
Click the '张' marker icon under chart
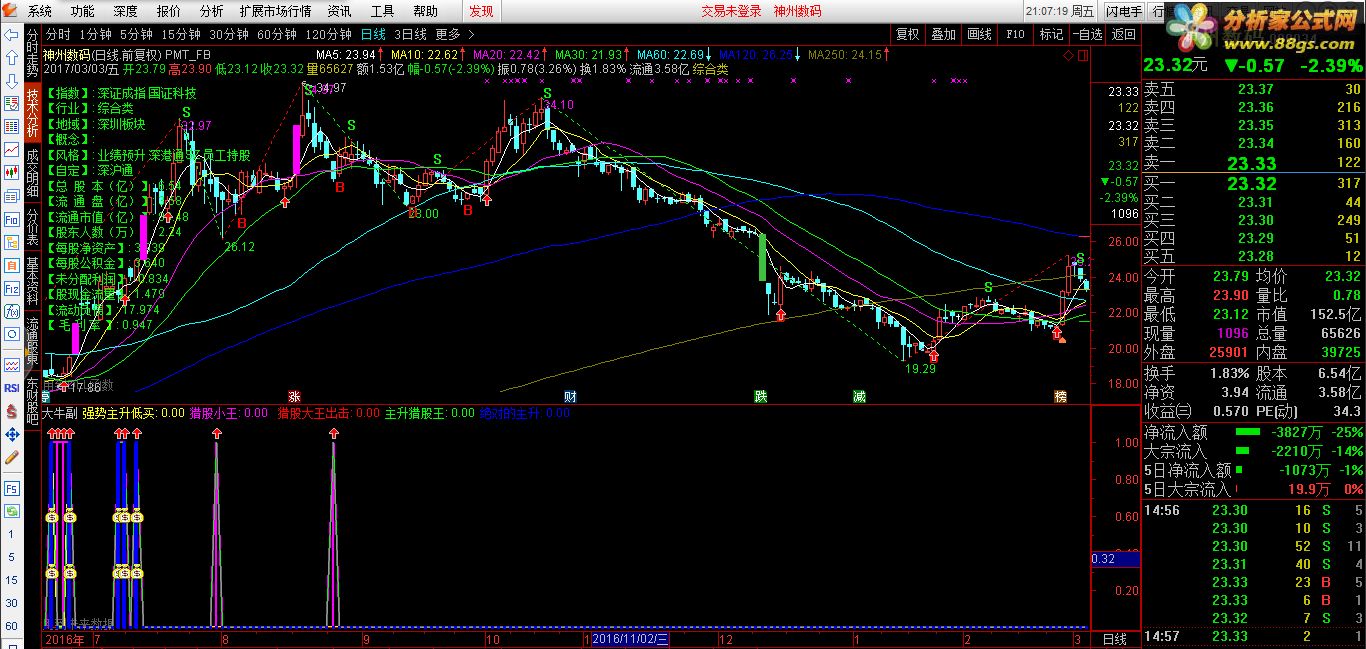(294, 396)
